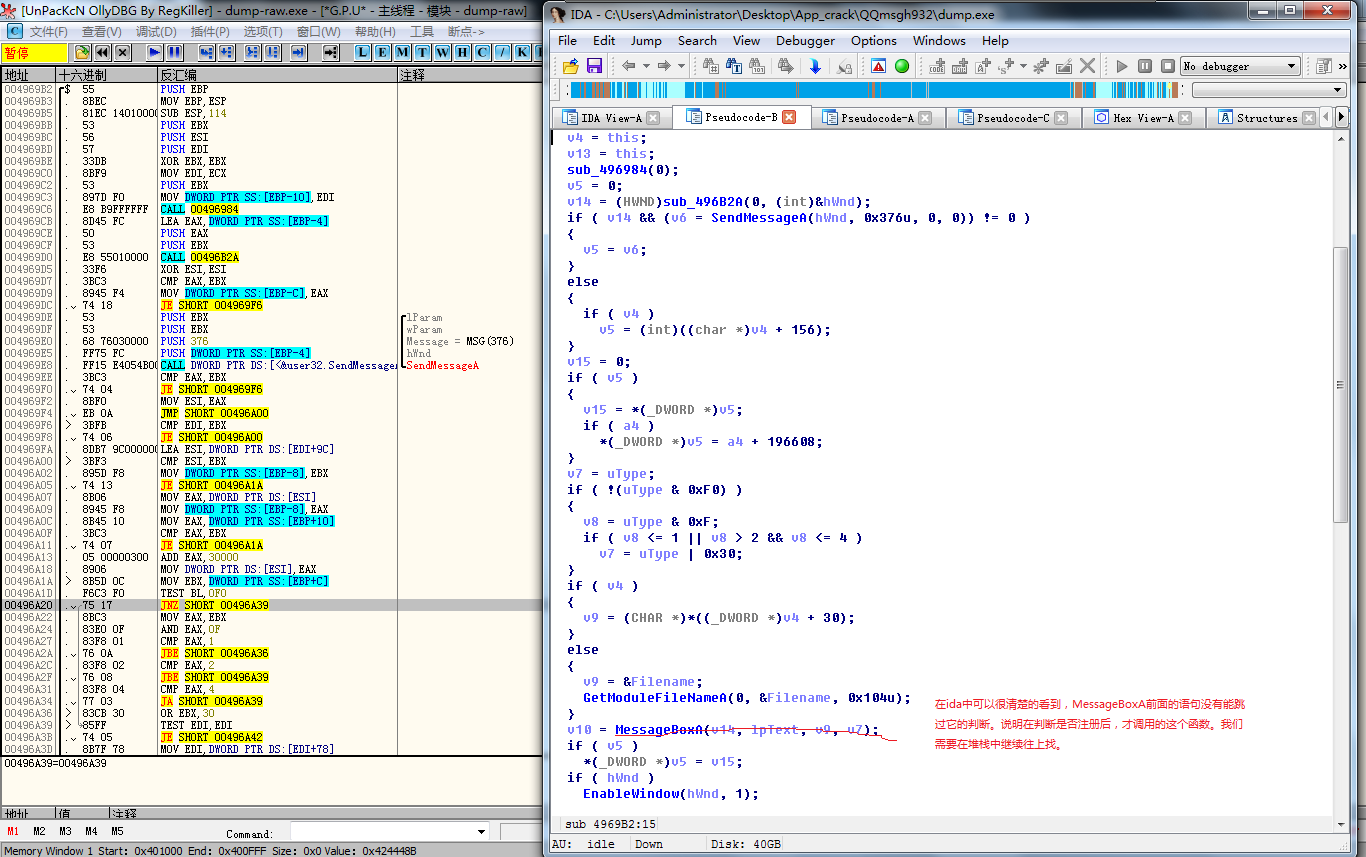This screenshot has width=1366, height=857.
Task: Open the Memory map 'M' window button
Action: click(x=401, y=52)
